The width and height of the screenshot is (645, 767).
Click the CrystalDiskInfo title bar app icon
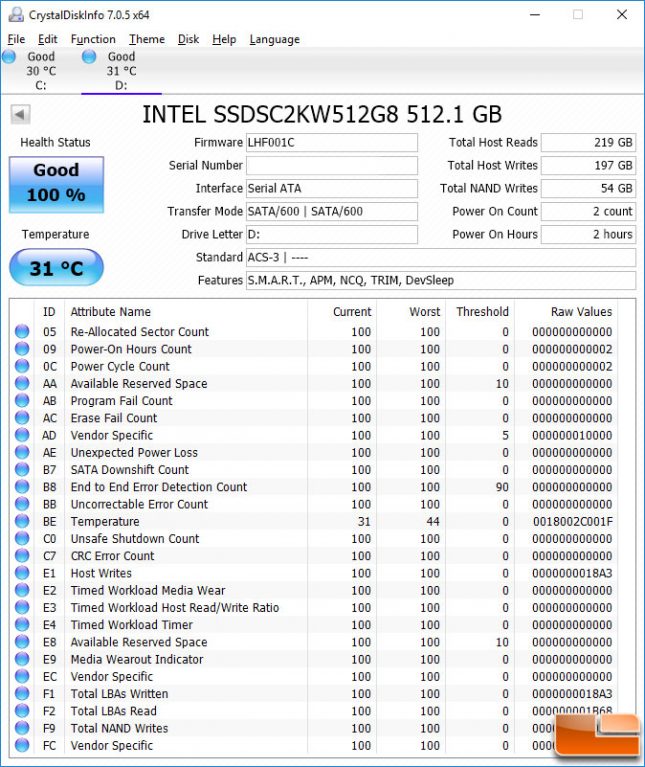16,15
